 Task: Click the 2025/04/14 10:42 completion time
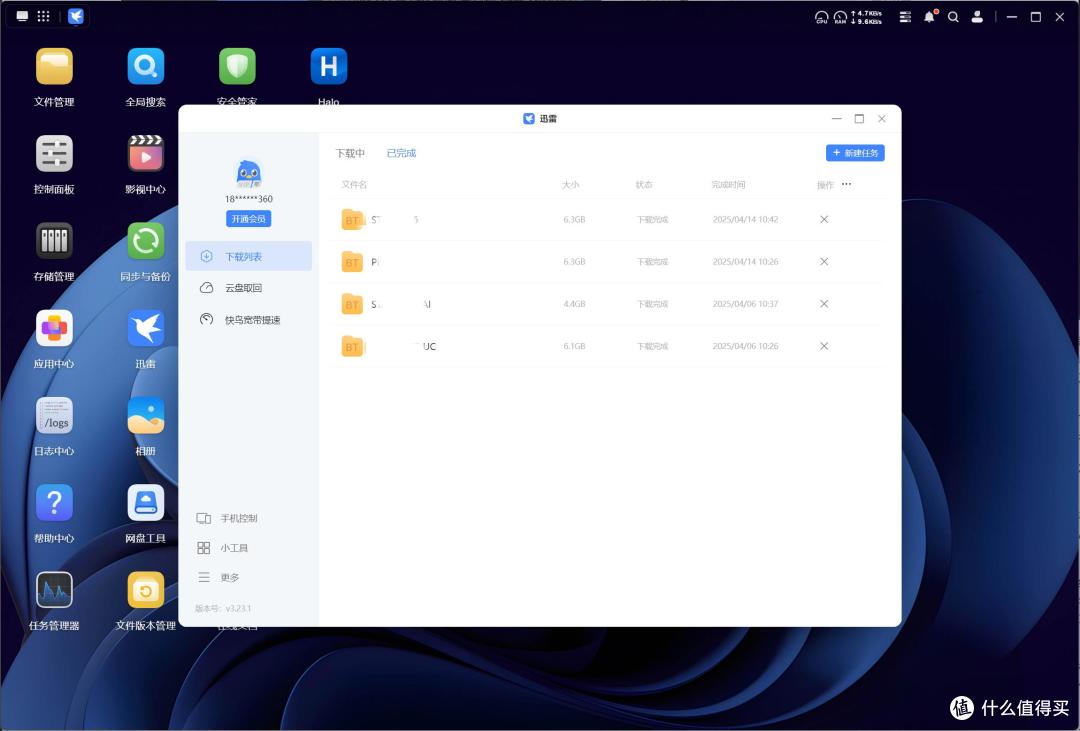[745, 220]
